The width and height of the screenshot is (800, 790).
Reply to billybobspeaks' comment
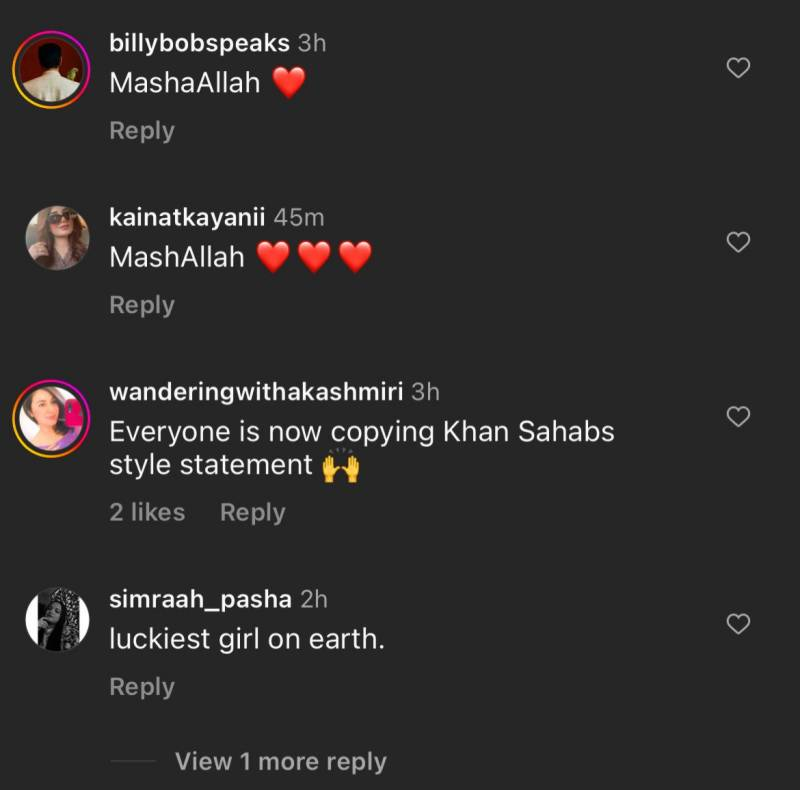coord(142,131)
